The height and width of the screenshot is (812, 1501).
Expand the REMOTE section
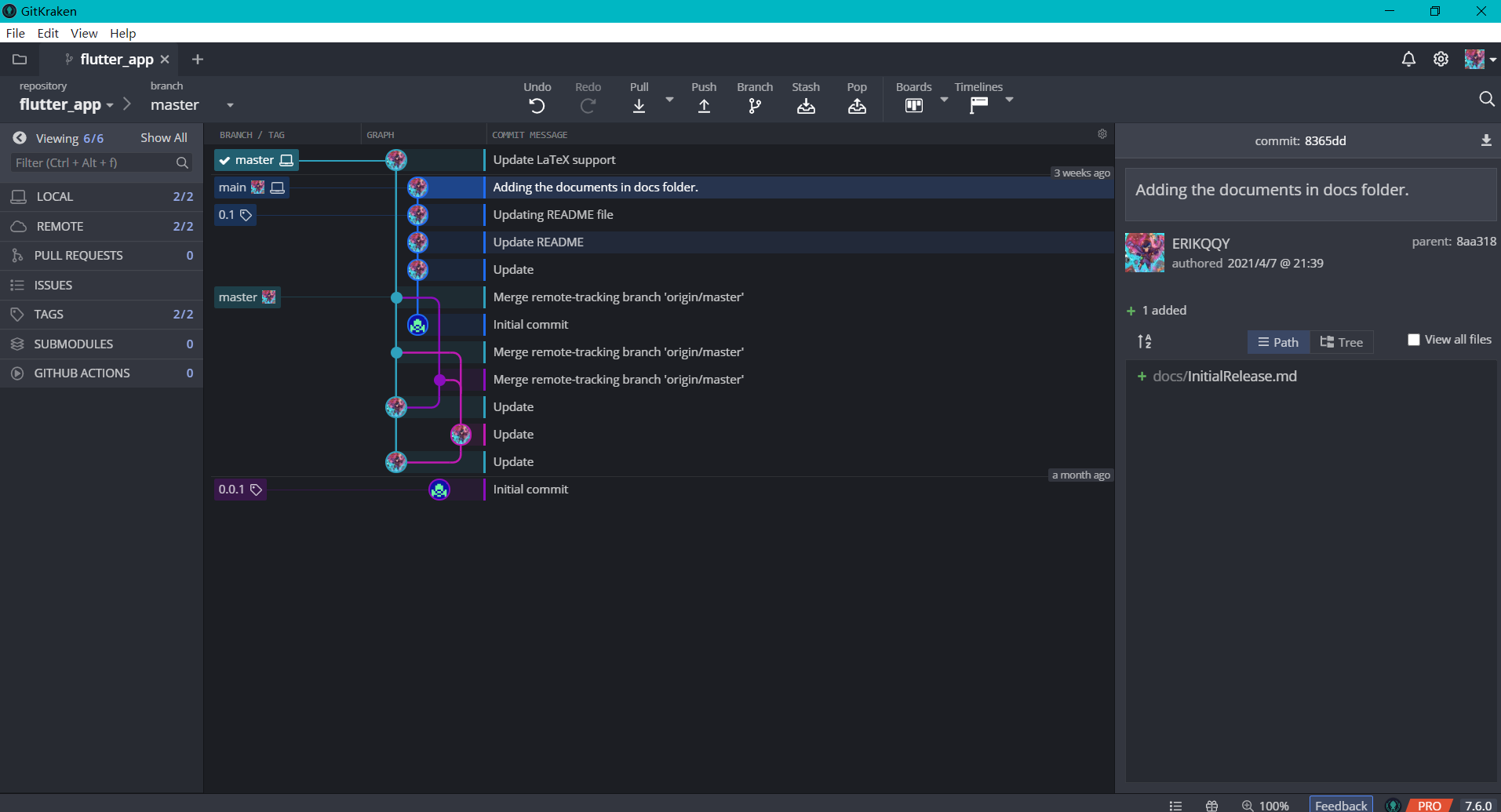click(x=101, y=226)
